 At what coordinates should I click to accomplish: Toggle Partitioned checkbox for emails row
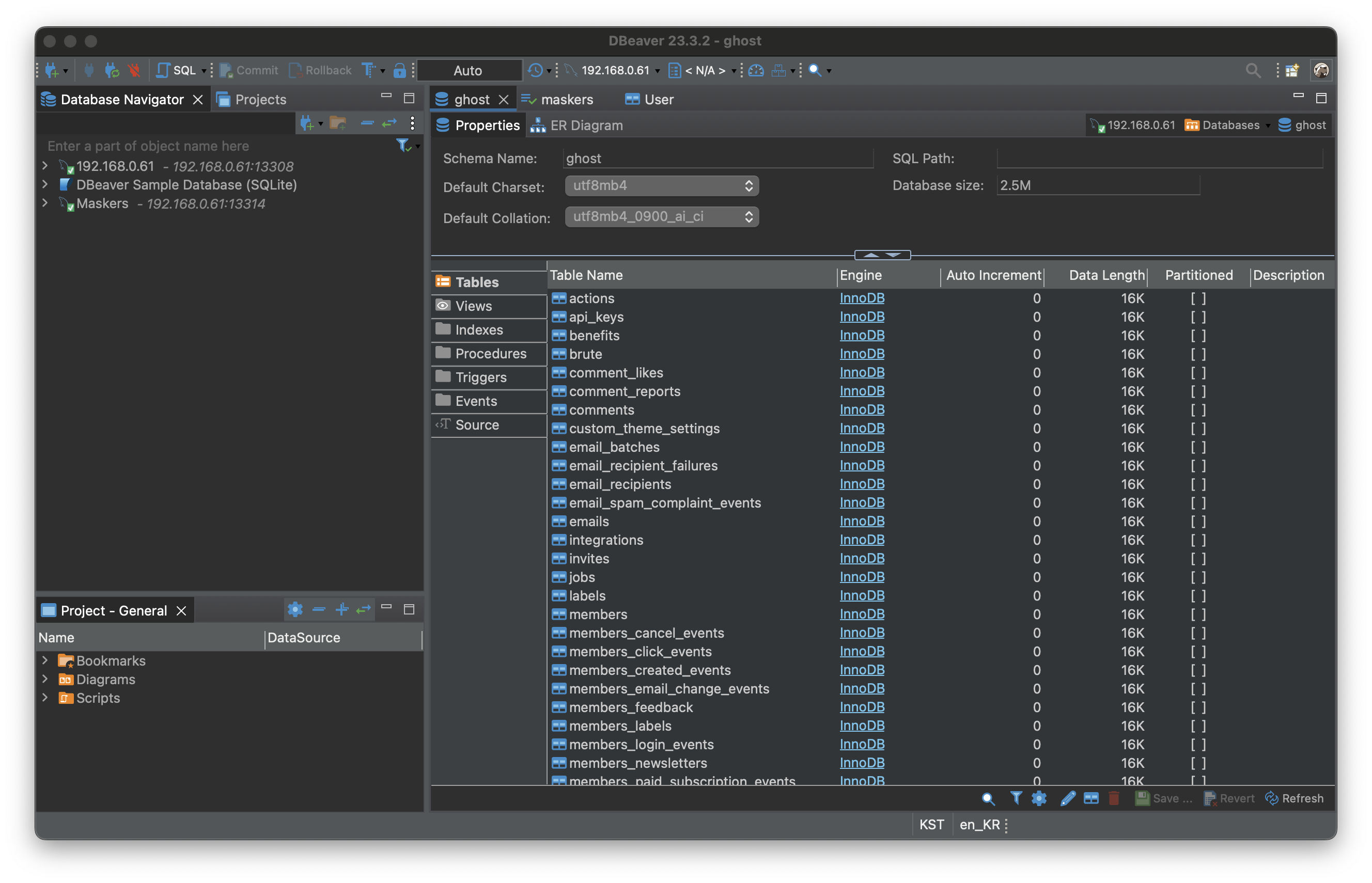[x=1198, y=522]
